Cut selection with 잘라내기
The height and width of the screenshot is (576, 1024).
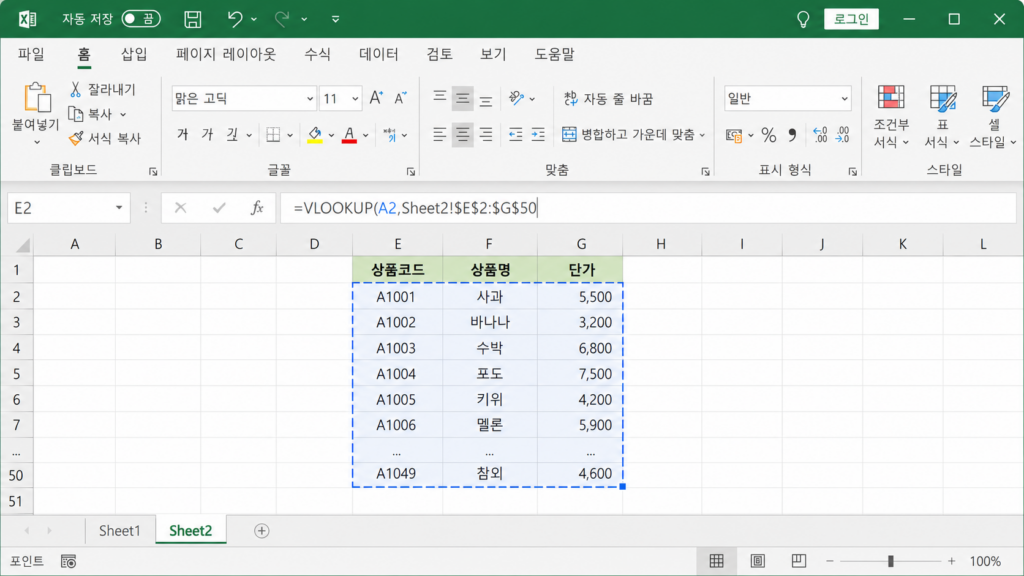coord(103,89)
